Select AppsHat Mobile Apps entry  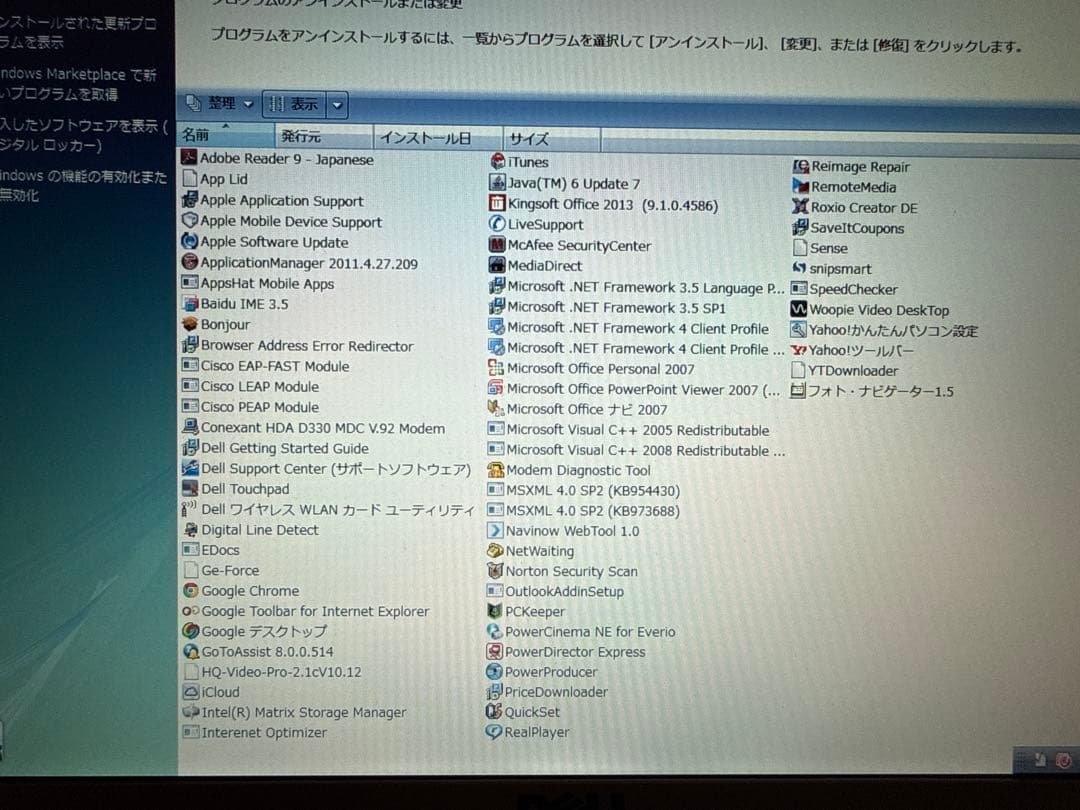tap(258, 283)
